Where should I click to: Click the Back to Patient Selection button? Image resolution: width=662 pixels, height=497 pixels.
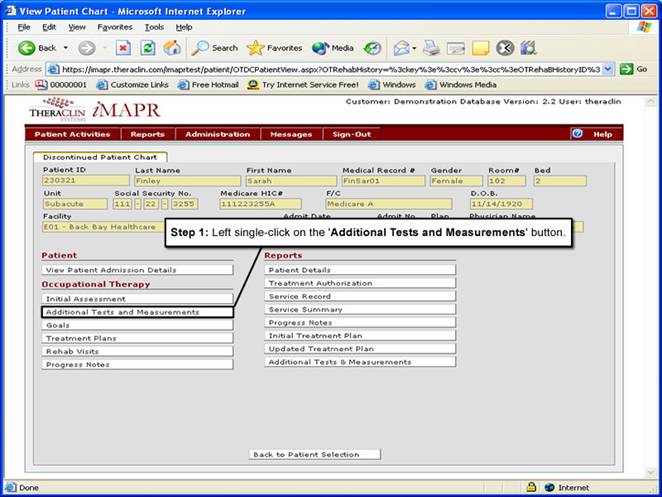[x=315, y=454]
